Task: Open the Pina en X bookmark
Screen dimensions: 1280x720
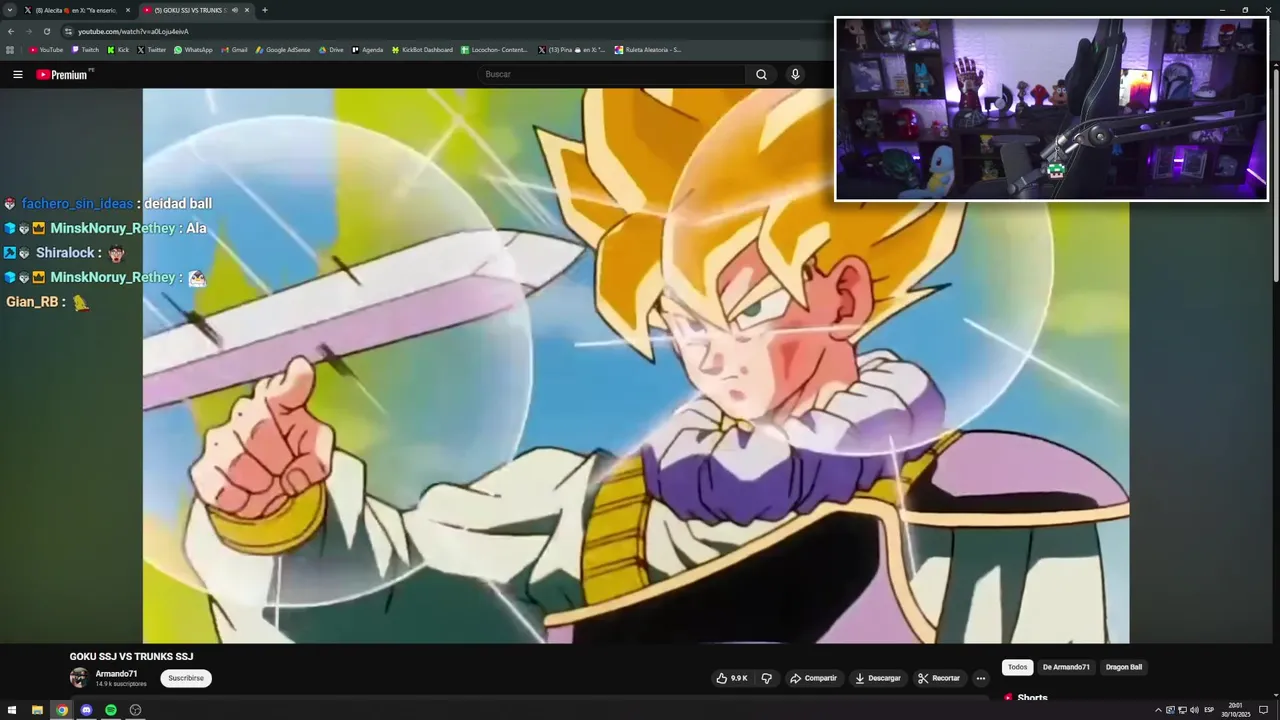Action: (x=572, y=50)
